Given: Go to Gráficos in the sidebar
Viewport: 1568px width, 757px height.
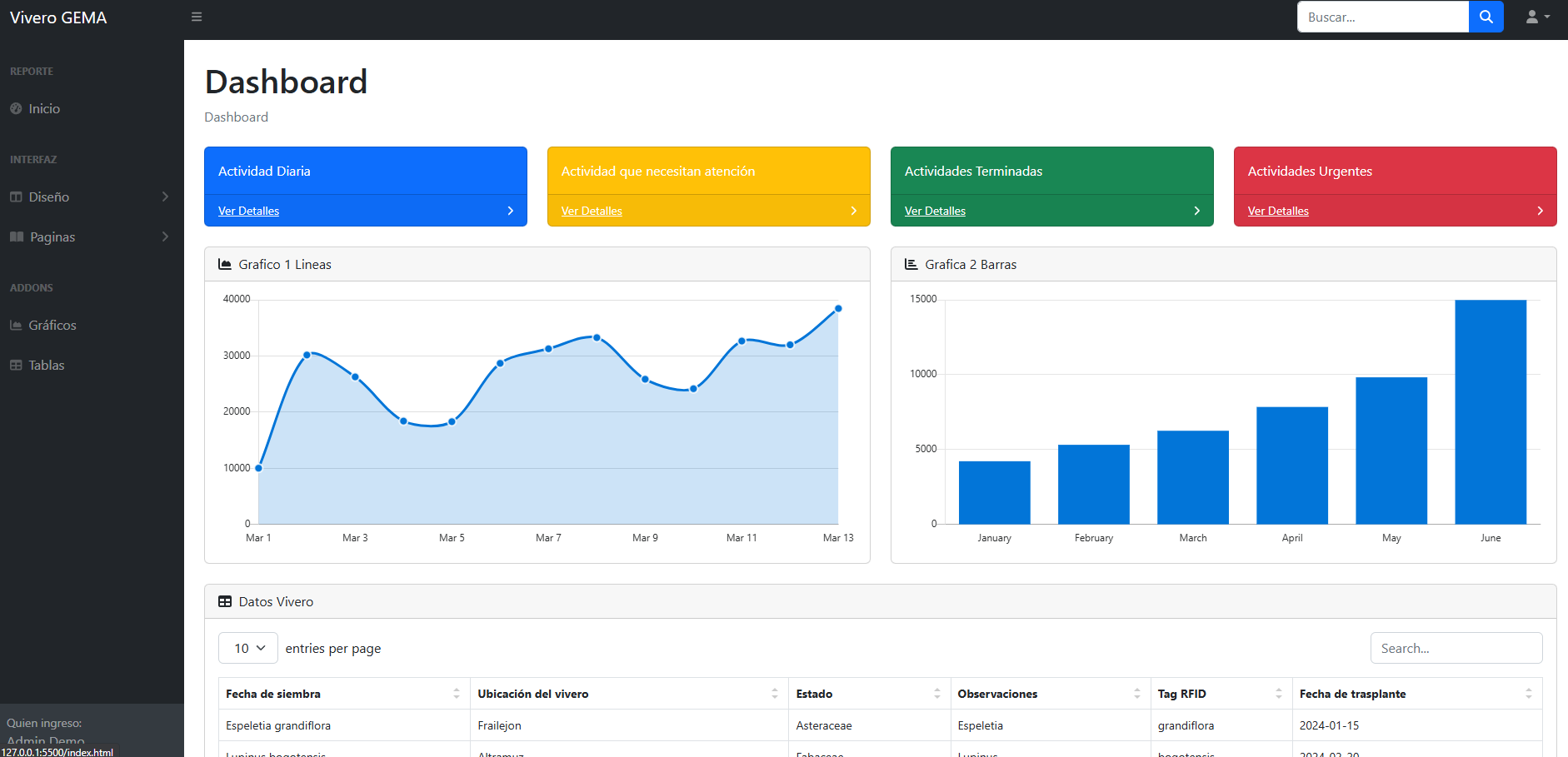Looking at the screenshot, I should click(x=92, y=325).
